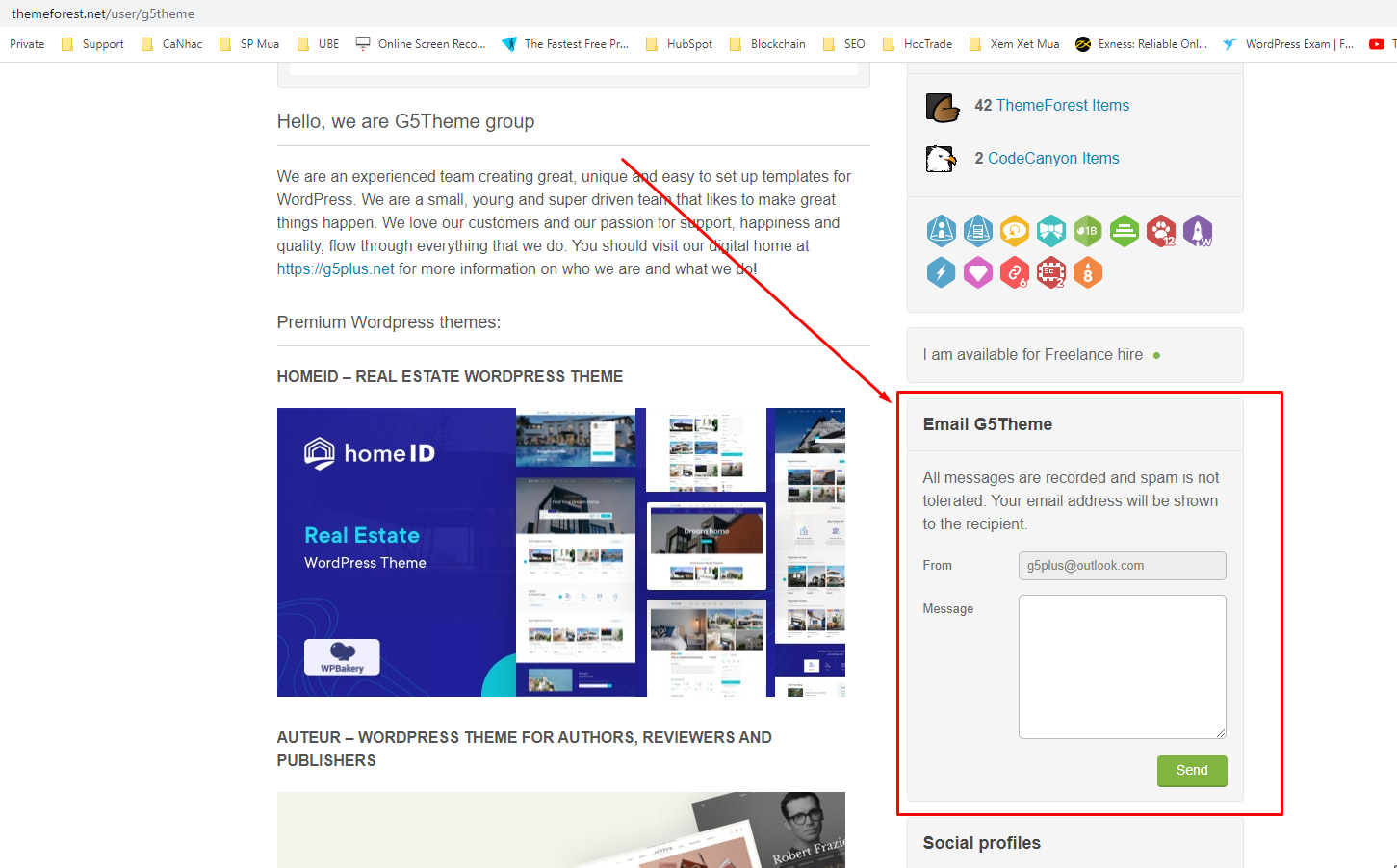Open the HubSpot bookmark folder

[680, 44]
